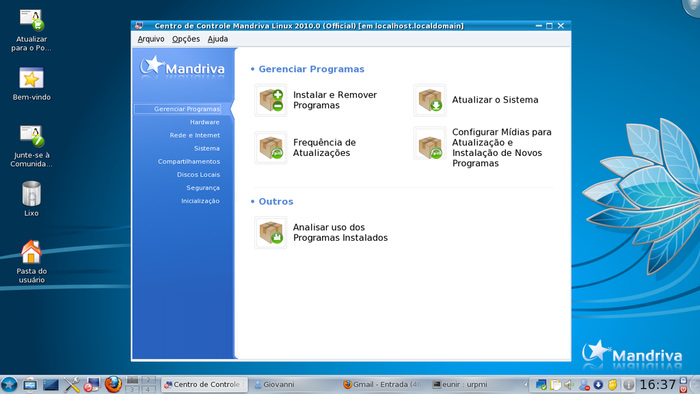Switch to Discos Locais section

tap(198, 174)
